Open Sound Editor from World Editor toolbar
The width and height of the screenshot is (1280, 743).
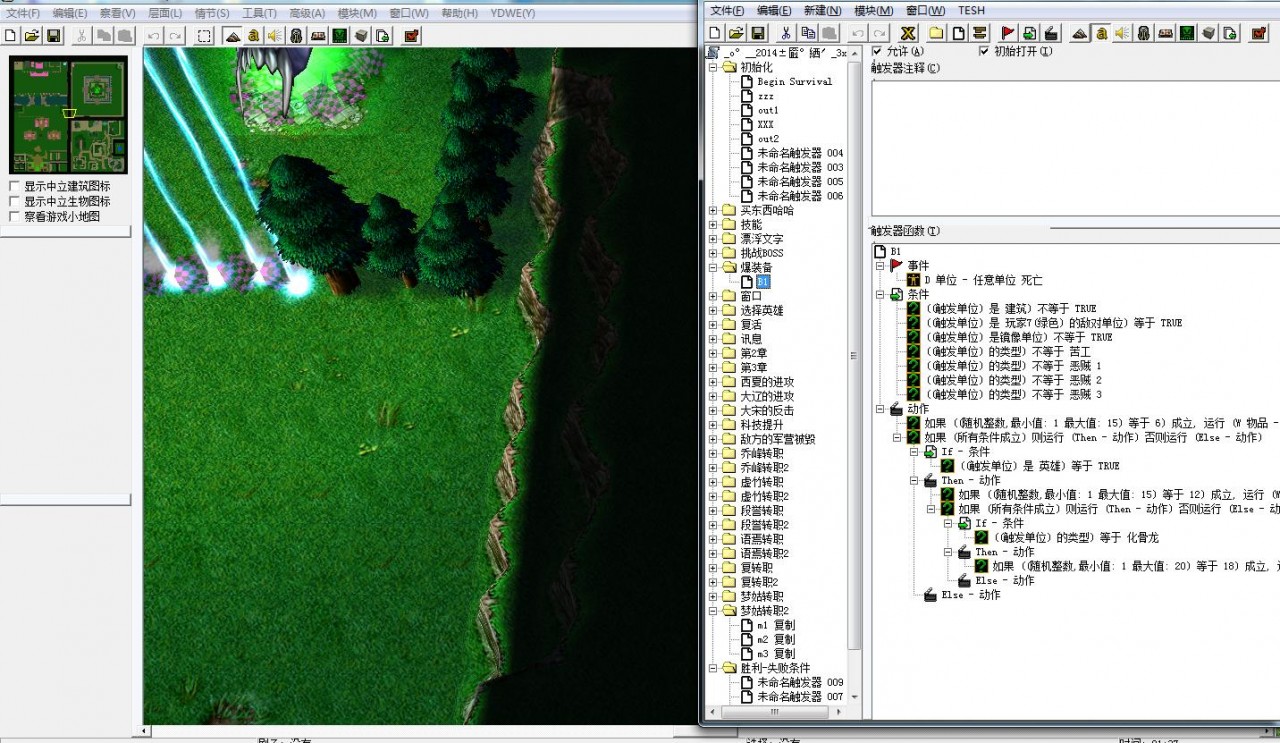coord(275,35)
